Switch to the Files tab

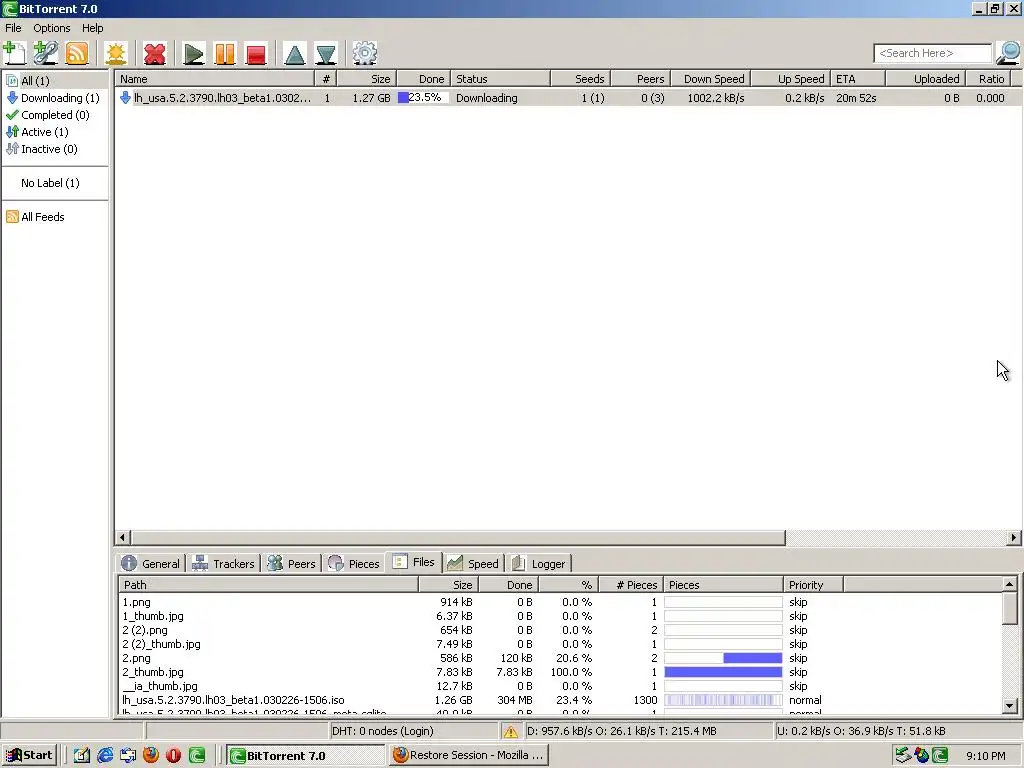414,562
